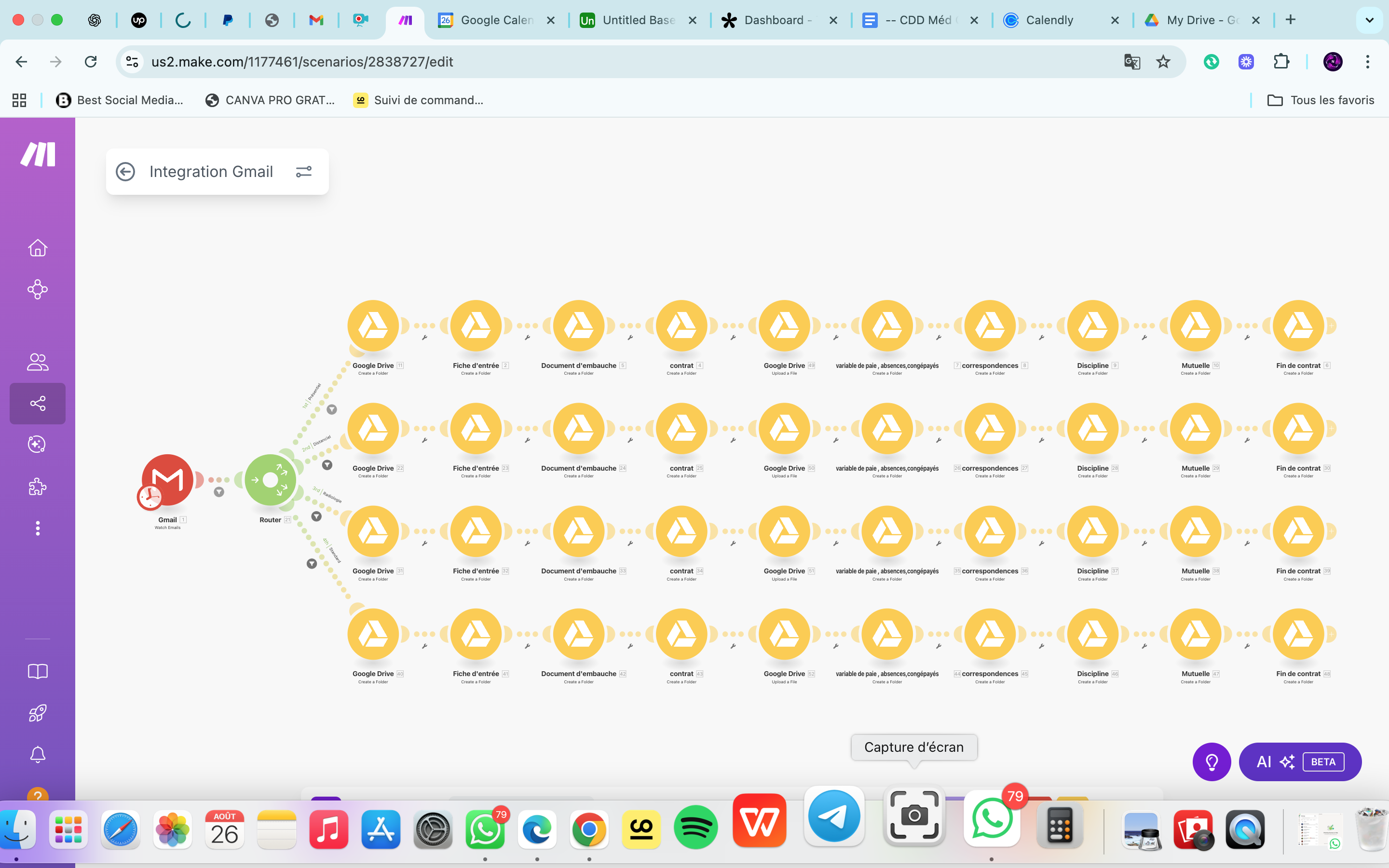Open the Resource hub book icon
The height and width of the screenshot is (868, 1389).
(38, 671)
